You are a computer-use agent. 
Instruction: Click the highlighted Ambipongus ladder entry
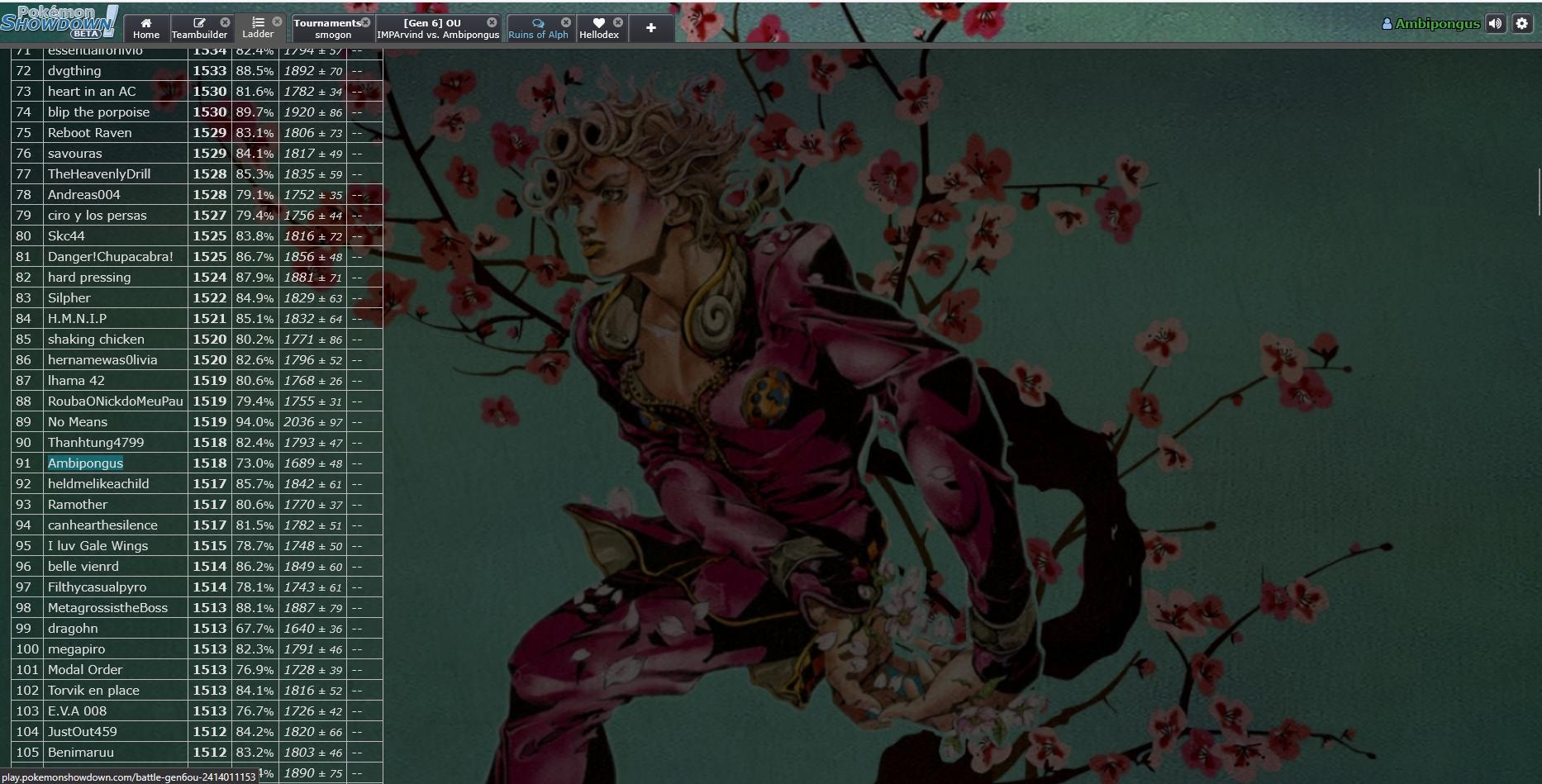coord(85,463)
